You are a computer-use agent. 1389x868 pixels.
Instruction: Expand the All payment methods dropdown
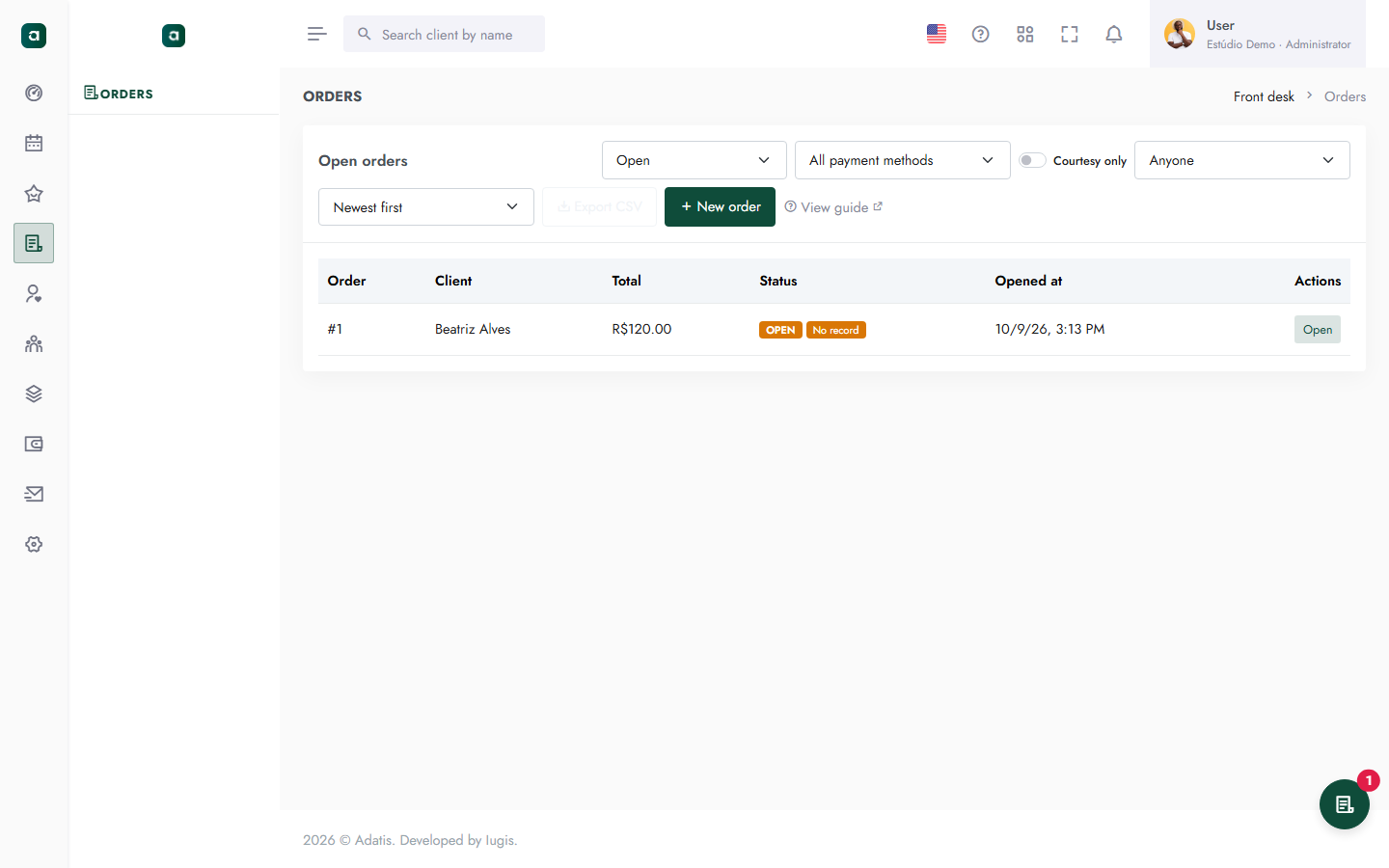pyautogui.click(x=903, y=160)
